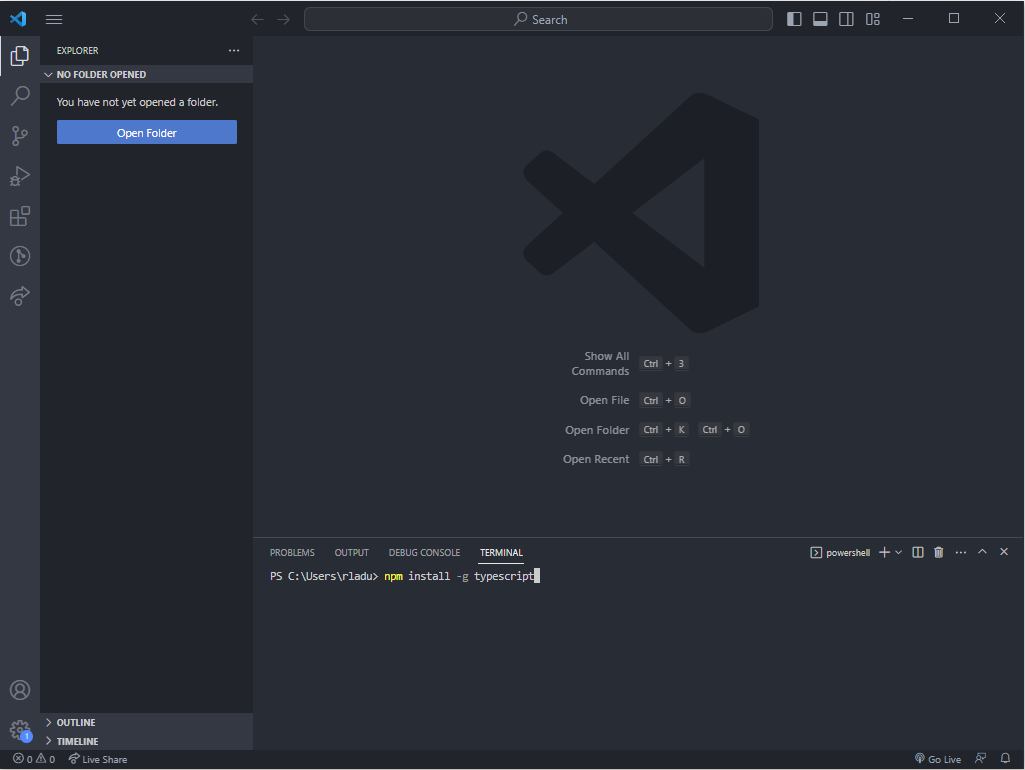Collapse the No Folder Opened section

(x=146, y=75)
